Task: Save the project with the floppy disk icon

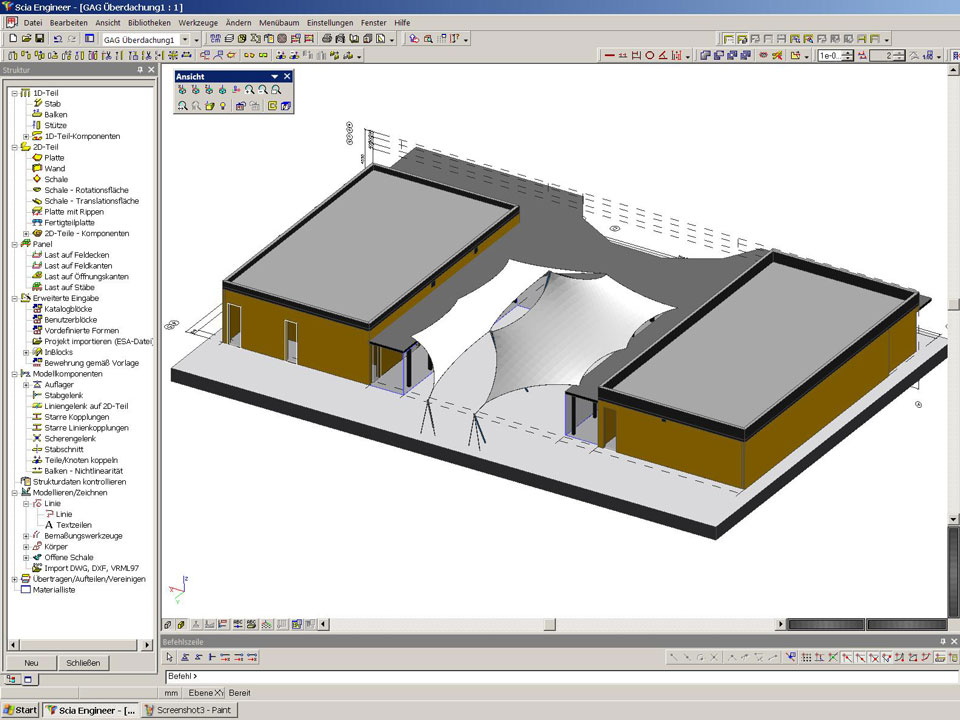Action: (39, 39)
